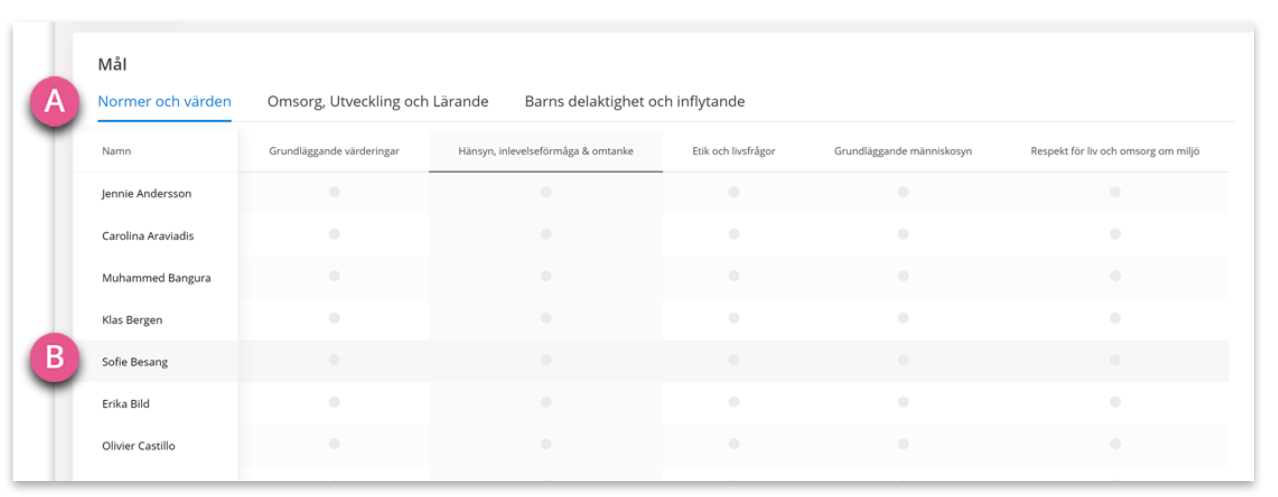Mark Hänsyn, inlevelseförmåga dot for Sofie Besang
This screenshot has height=497, width=1278.
coord(545,360)
